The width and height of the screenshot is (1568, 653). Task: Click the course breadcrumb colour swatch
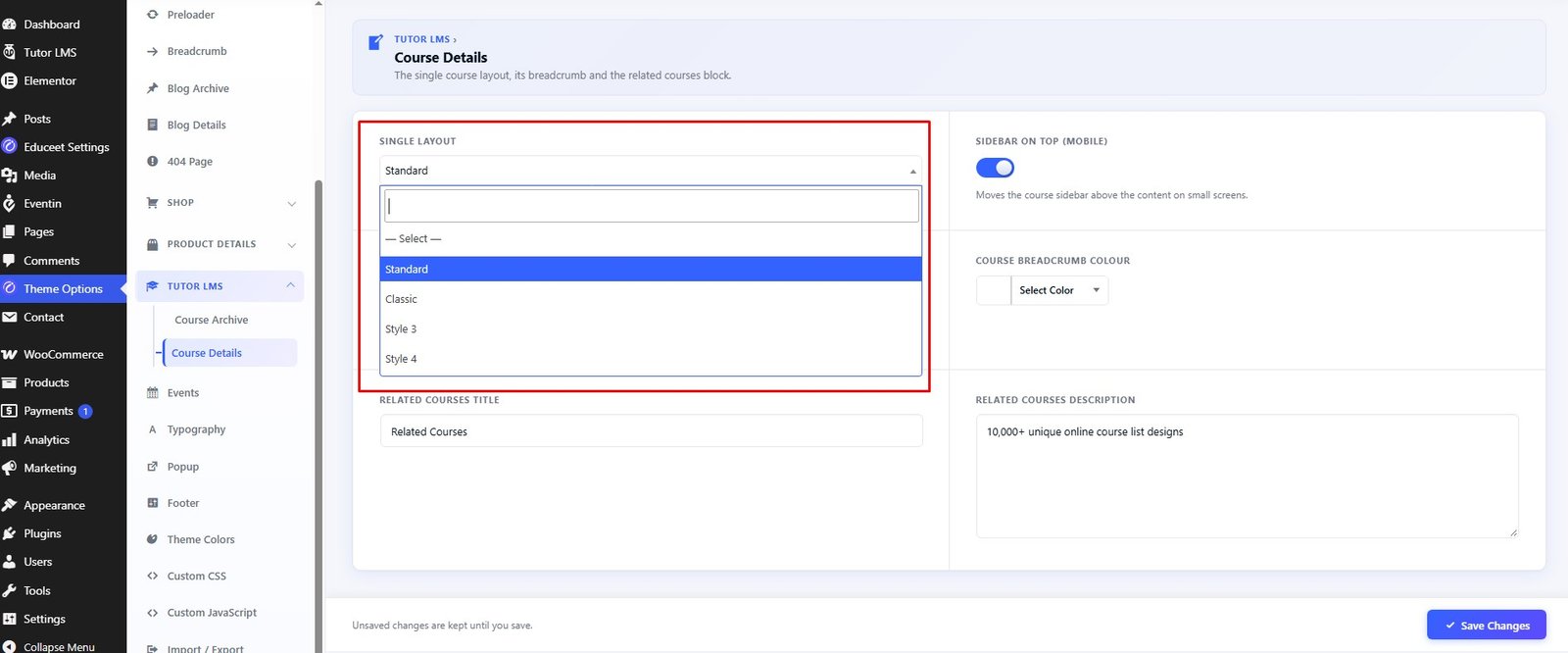[994, 290]
